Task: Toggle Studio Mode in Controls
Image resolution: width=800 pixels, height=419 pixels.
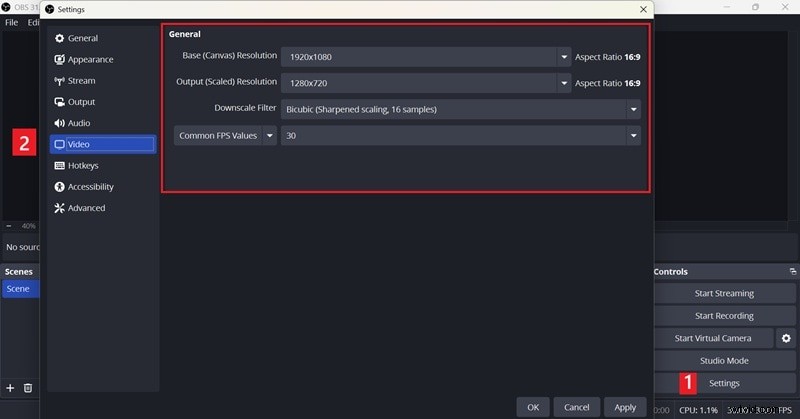Action: tap(724, 361)
